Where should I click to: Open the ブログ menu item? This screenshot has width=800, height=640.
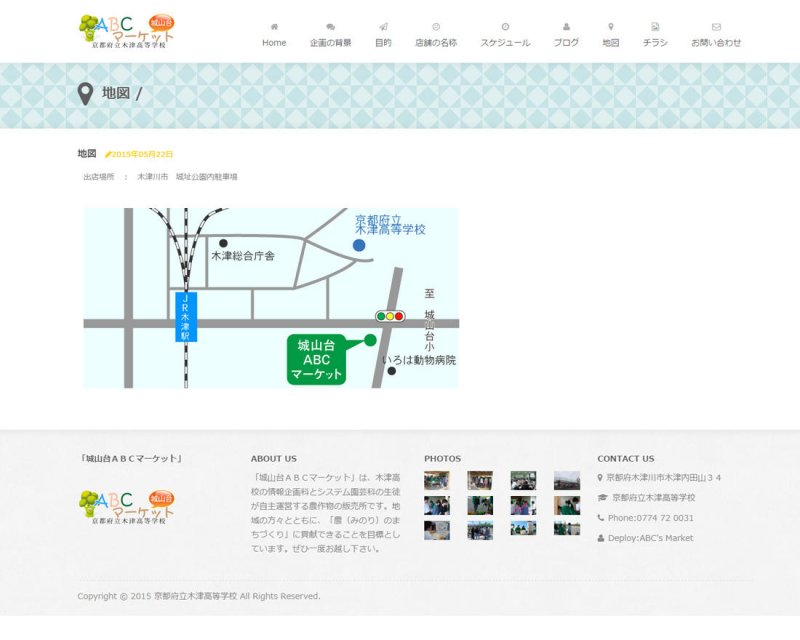tap(566, 43)
